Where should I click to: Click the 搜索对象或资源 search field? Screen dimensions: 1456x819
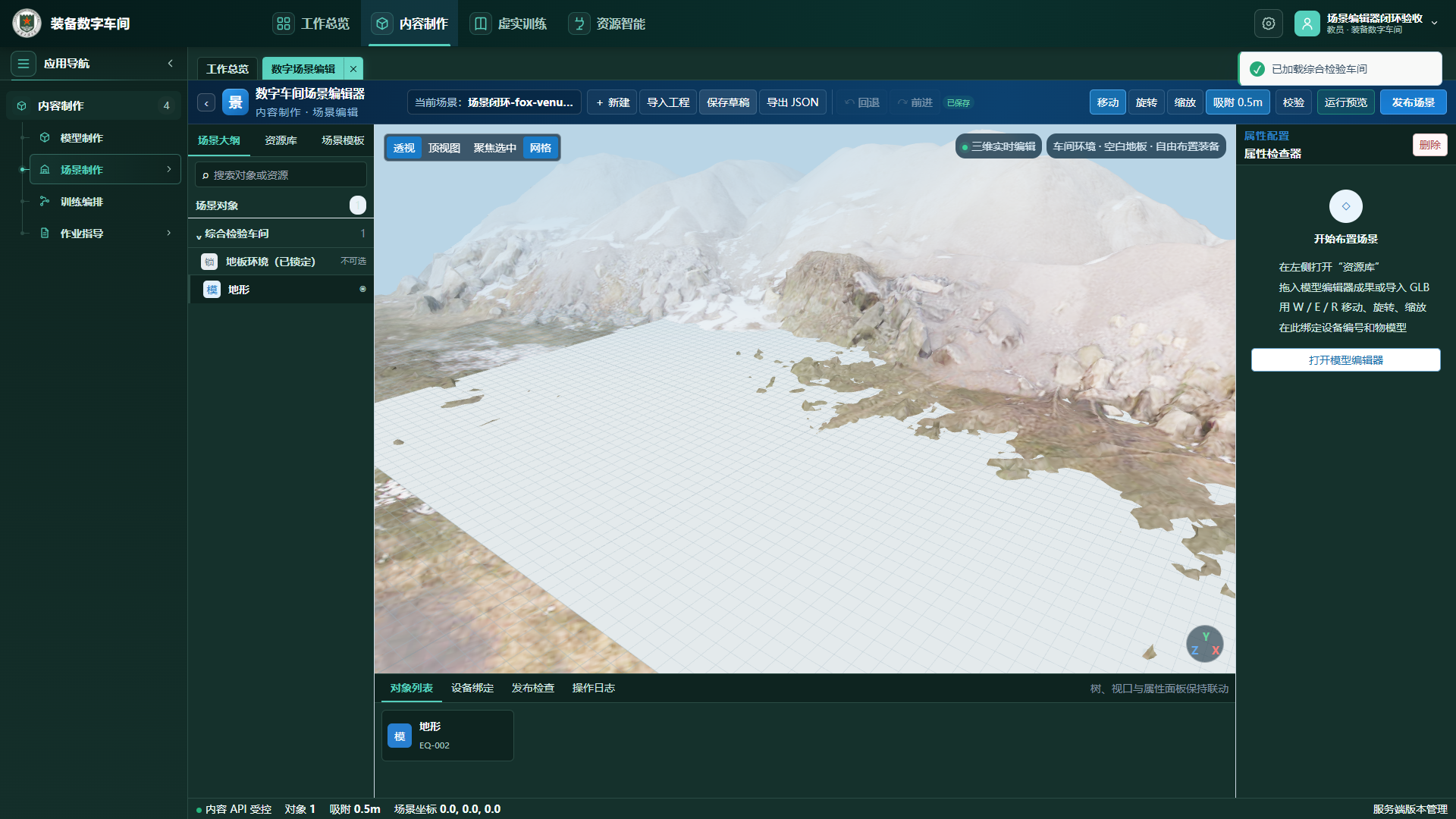point(281,175)
